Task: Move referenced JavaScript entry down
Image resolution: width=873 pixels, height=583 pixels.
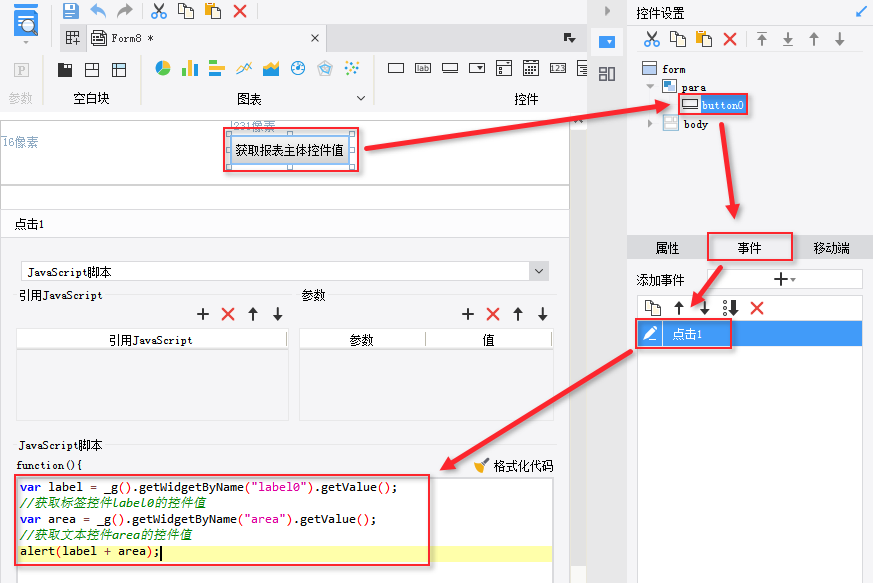Action: 278,315
